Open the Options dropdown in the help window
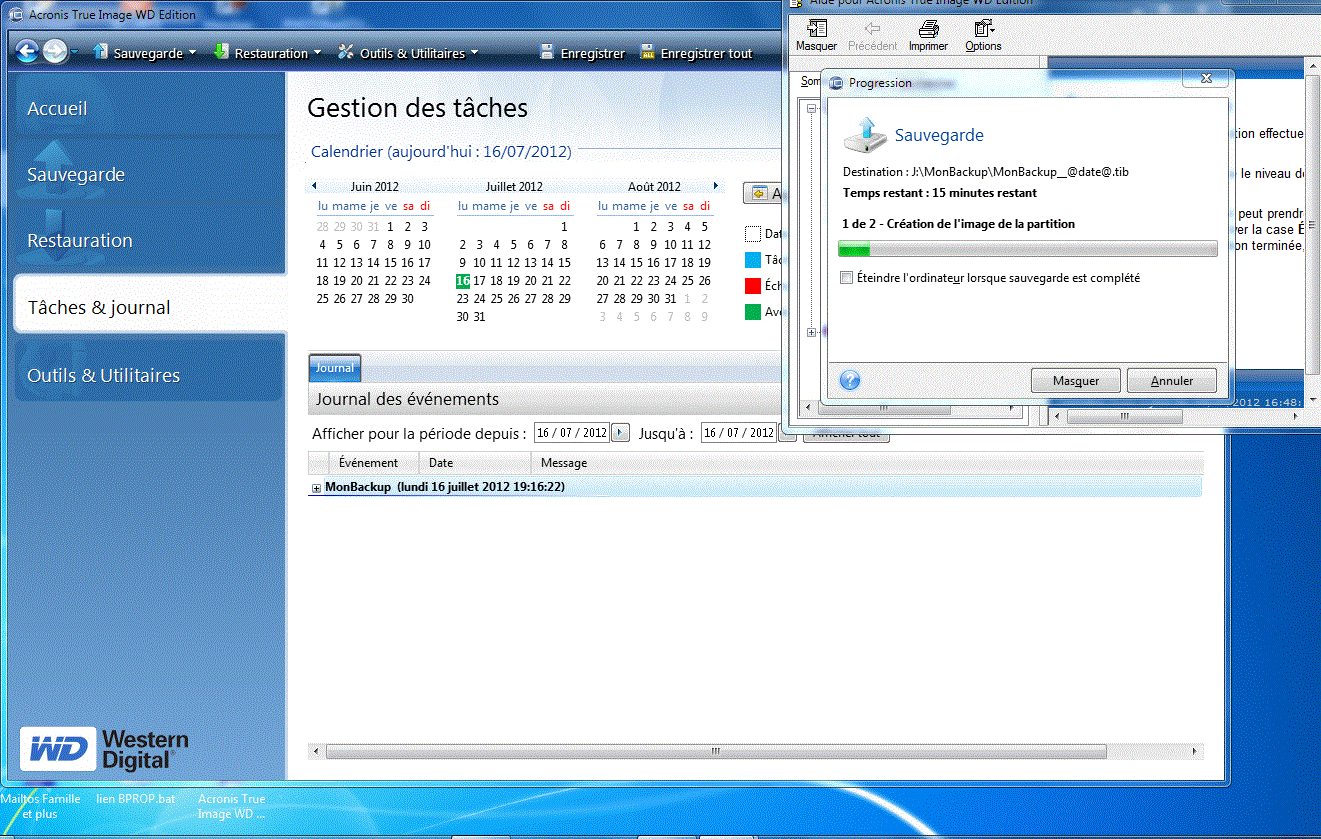The width and height of the screenshot is (1321, 839). point(983,35)
